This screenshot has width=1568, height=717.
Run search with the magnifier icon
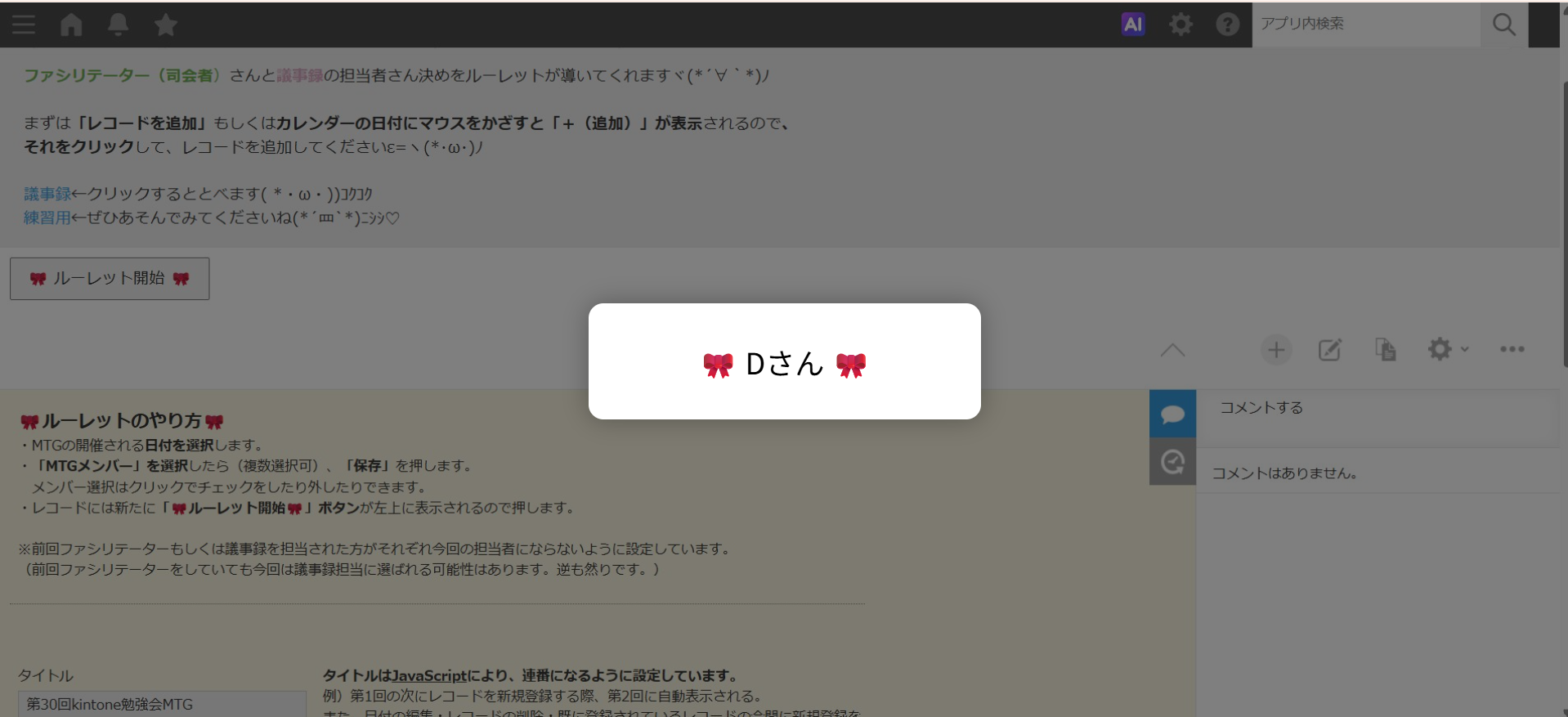click(x=1504, y=25)
